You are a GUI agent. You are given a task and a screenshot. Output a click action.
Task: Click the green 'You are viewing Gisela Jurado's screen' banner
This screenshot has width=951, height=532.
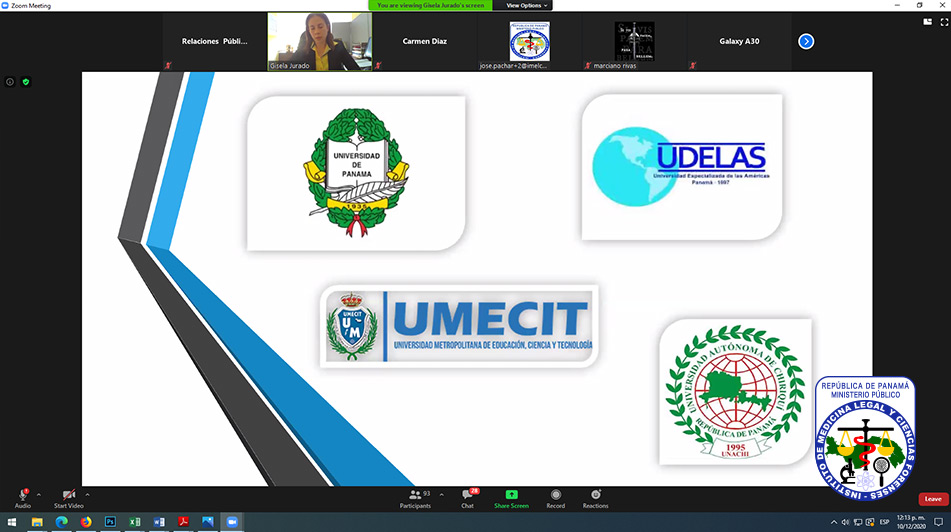coord(431,5)
